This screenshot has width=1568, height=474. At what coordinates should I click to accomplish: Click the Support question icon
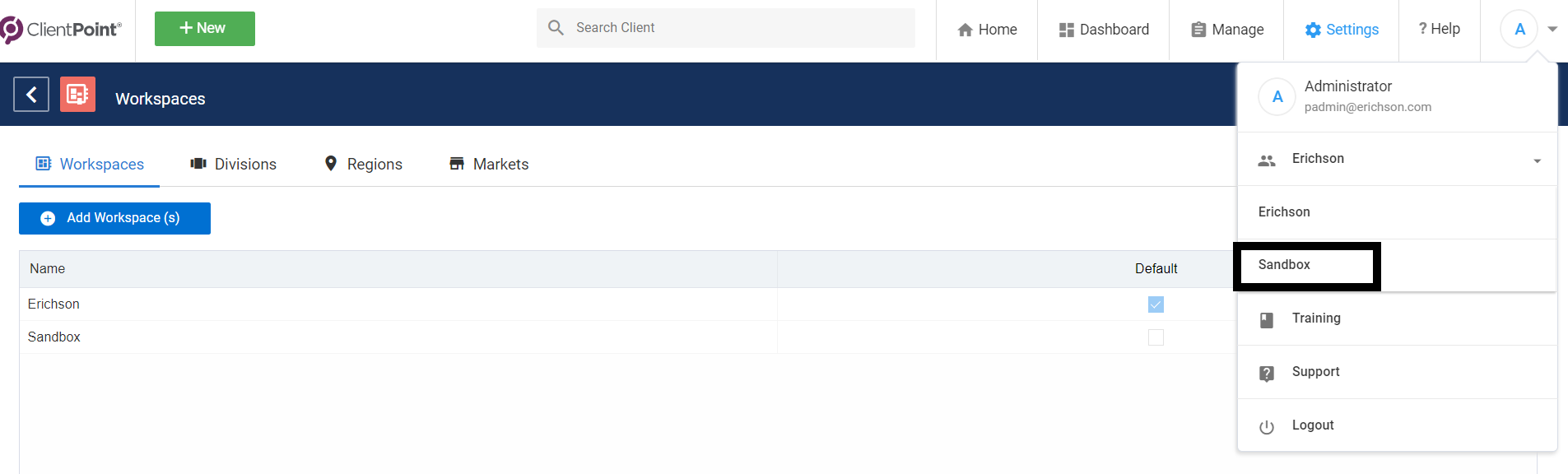click(x=1267, y=374)
